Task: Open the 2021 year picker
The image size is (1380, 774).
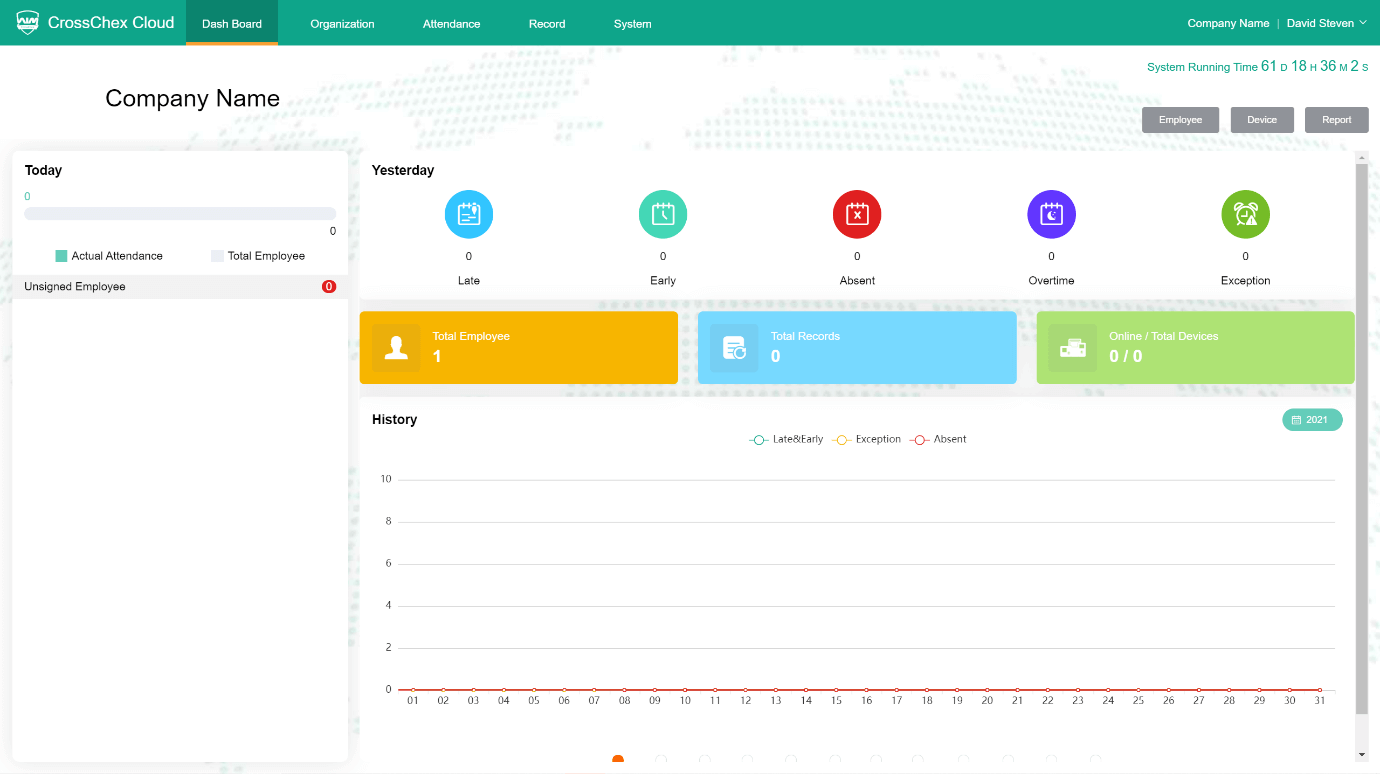Action: [1312, 420]
